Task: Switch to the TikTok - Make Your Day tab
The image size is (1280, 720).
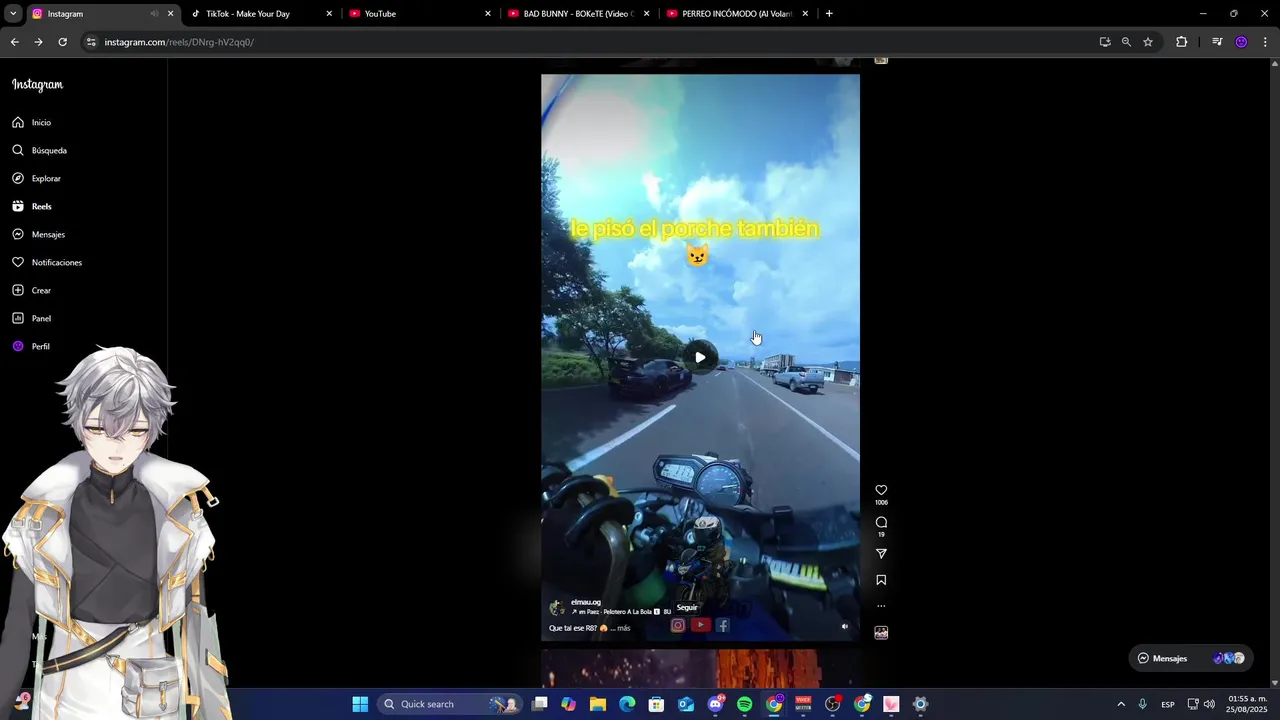Action: 261,14
